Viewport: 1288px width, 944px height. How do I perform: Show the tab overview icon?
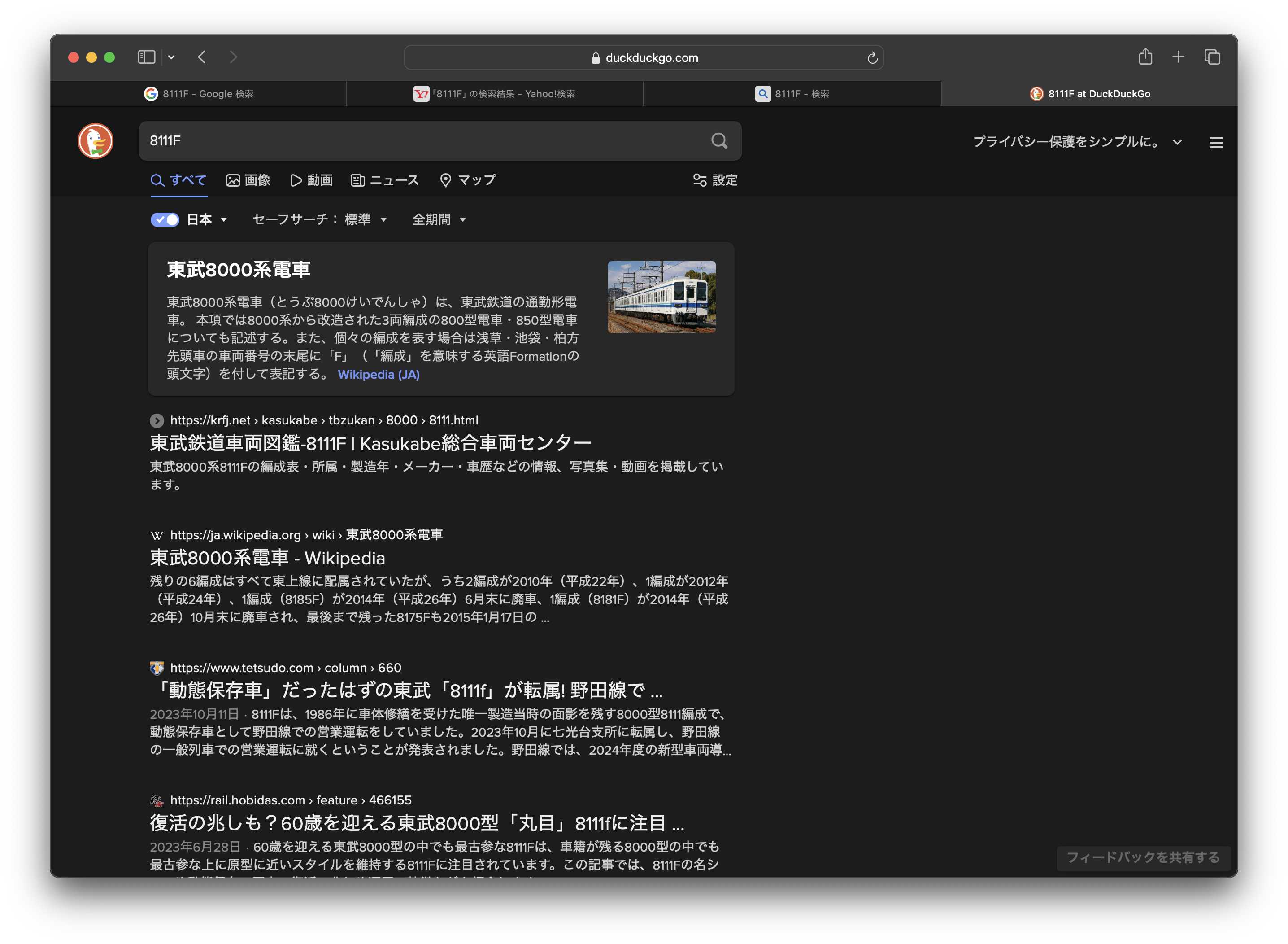tap(1212, 57)
